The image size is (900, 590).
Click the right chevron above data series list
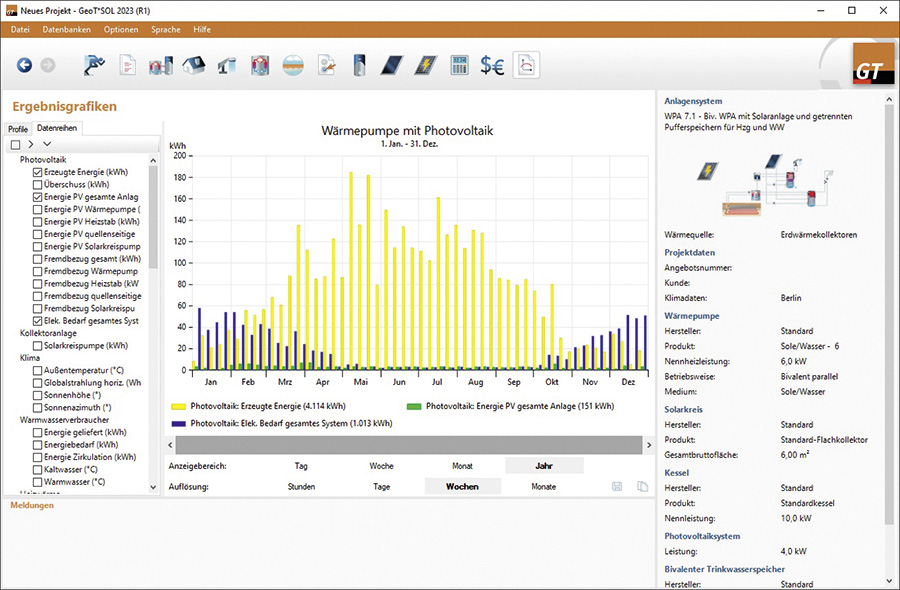[x=31, y=145]
